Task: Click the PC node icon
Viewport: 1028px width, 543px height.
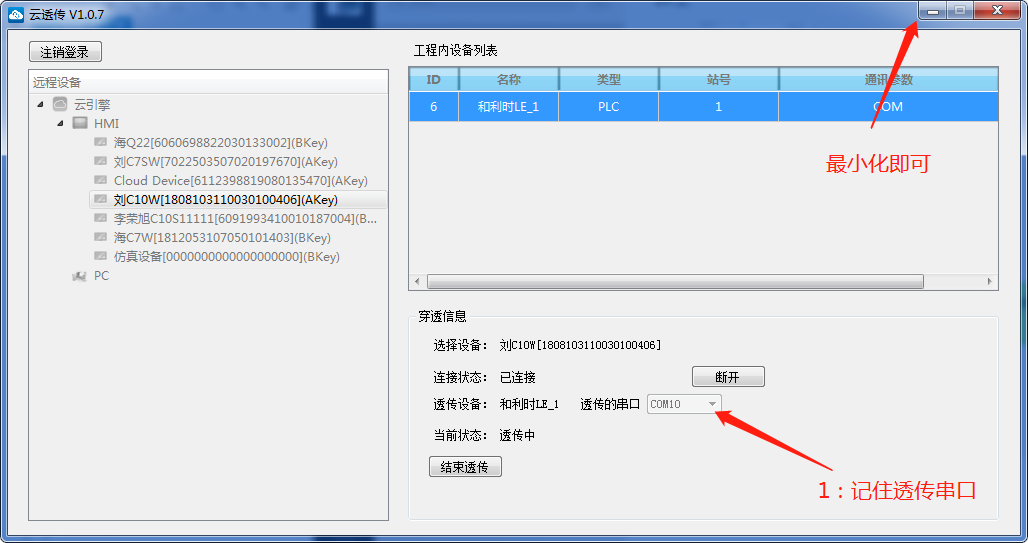Action: pos(79,276)
